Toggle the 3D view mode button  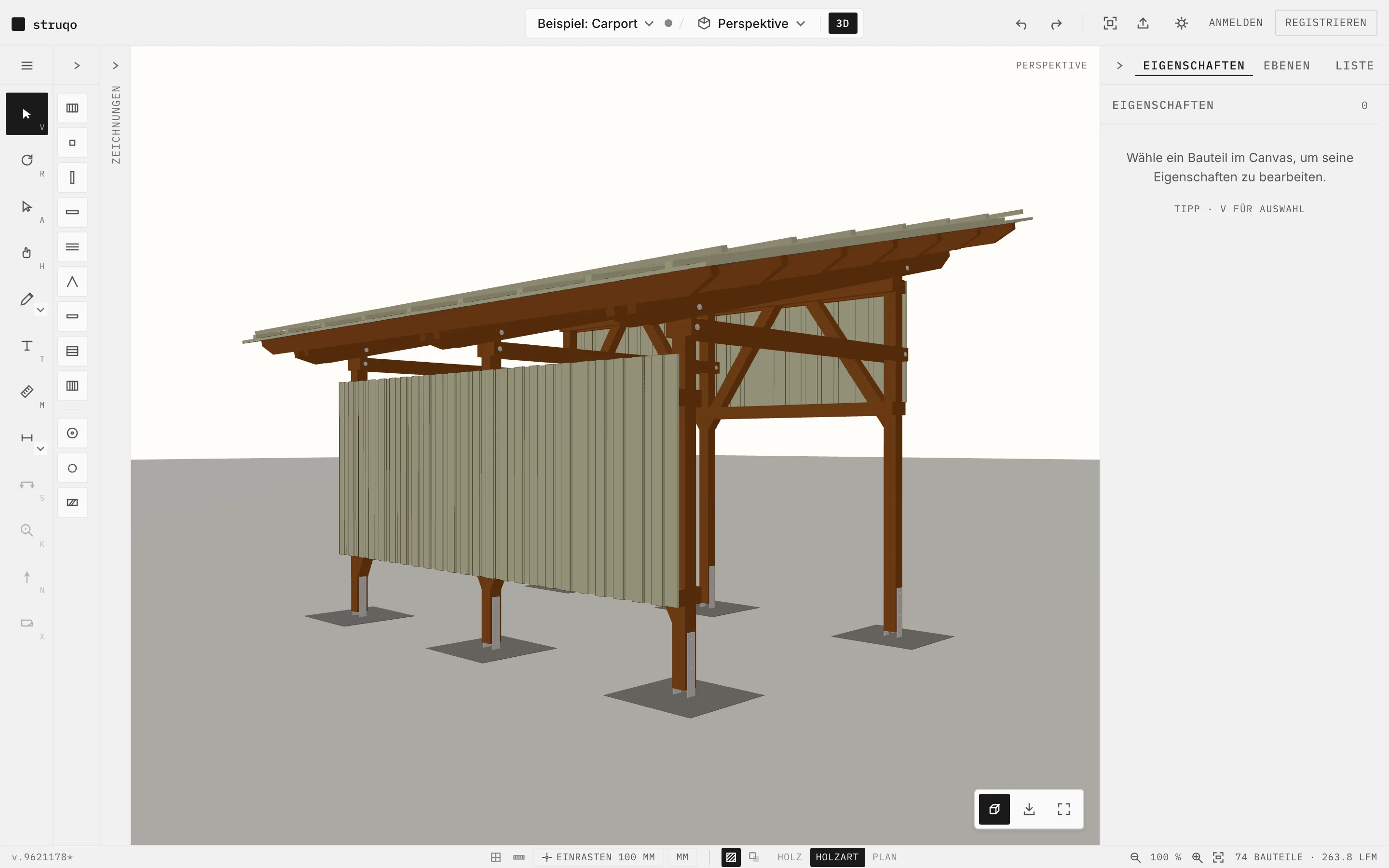[843, 24]
